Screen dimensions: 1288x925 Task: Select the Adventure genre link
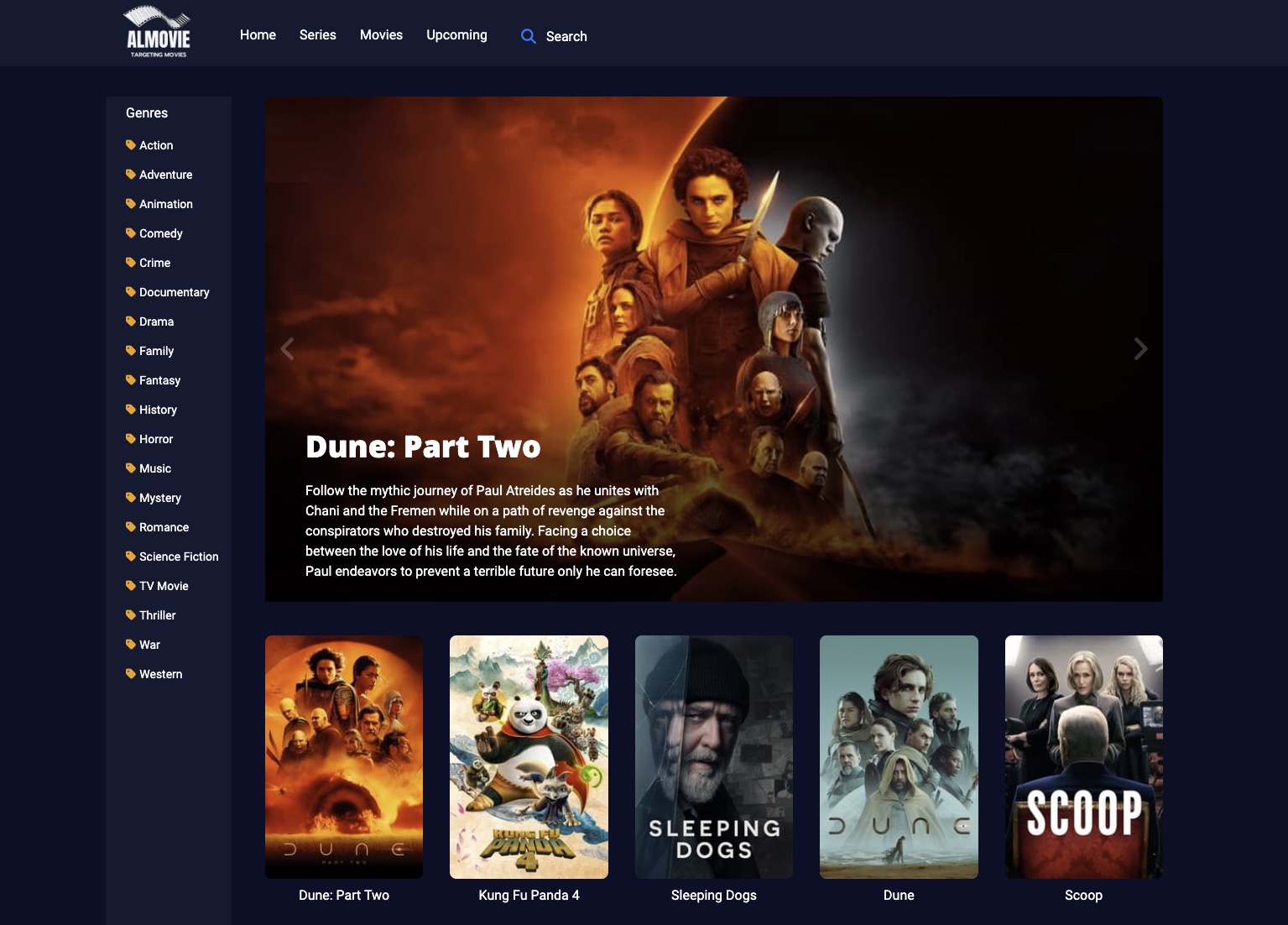click(165, 175)
